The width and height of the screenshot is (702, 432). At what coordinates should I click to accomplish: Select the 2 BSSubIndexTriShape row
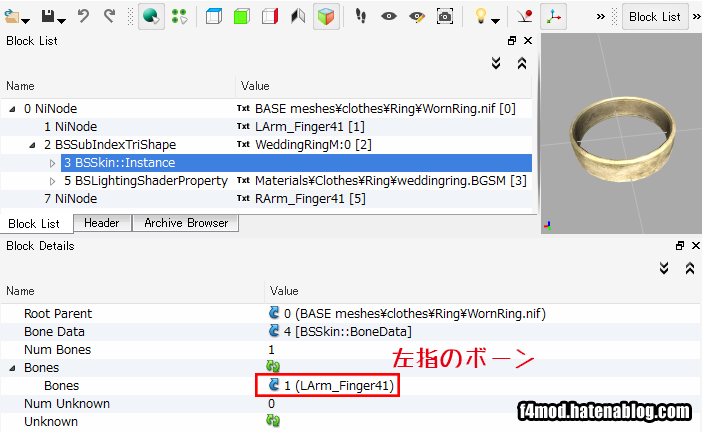pyautogui.click(x=266, y=145)
